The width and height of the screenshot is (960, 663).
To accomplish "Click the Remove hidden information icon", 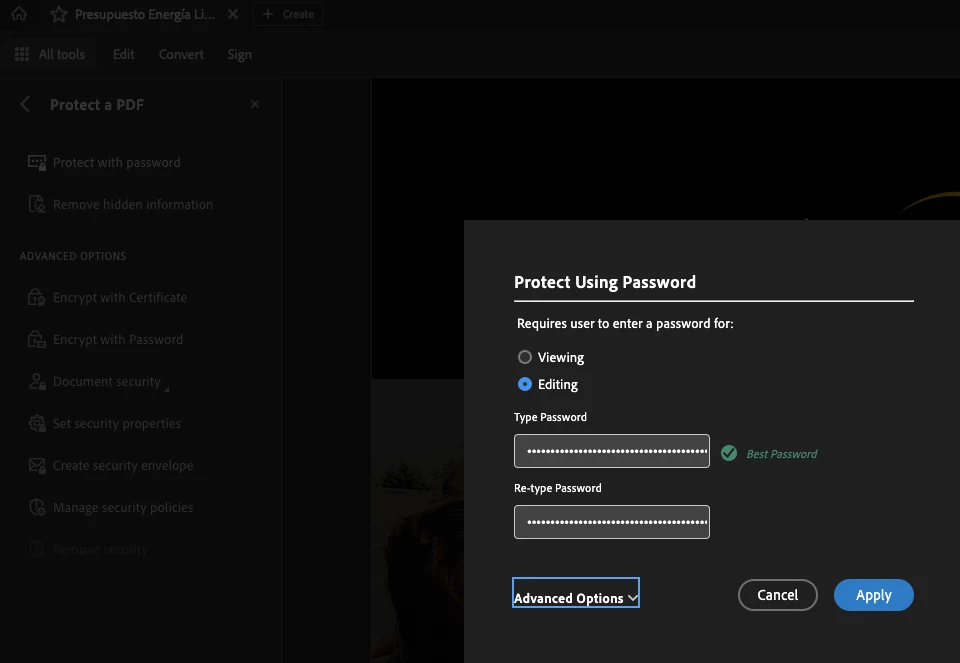I will (x=37, y=204).
